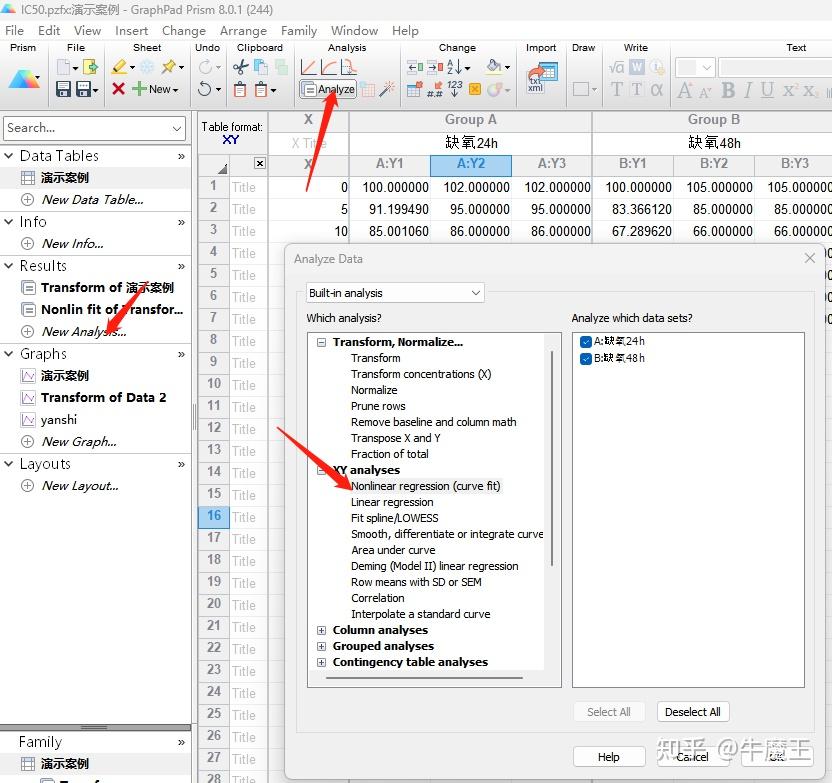The image size is (832, 783).
Task: Collapse the Data Tables section chevron
Action: point(8,155)
